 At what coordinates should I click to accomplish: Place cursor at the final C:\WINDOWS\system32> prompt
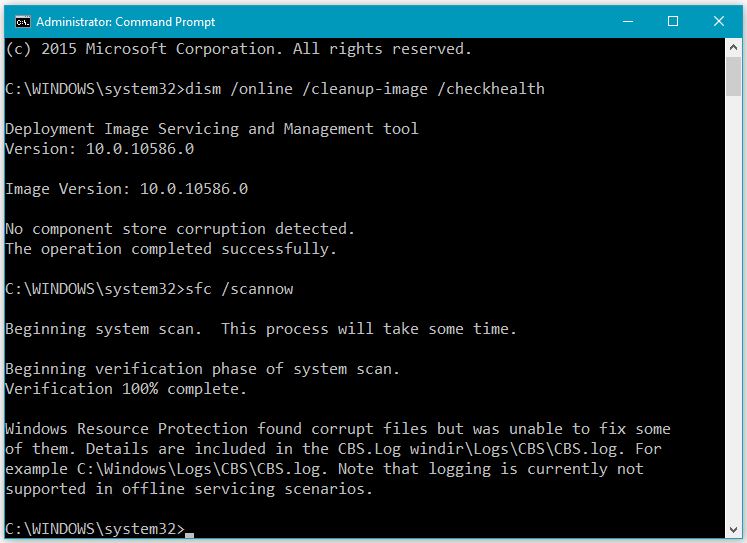pos(189,530)
